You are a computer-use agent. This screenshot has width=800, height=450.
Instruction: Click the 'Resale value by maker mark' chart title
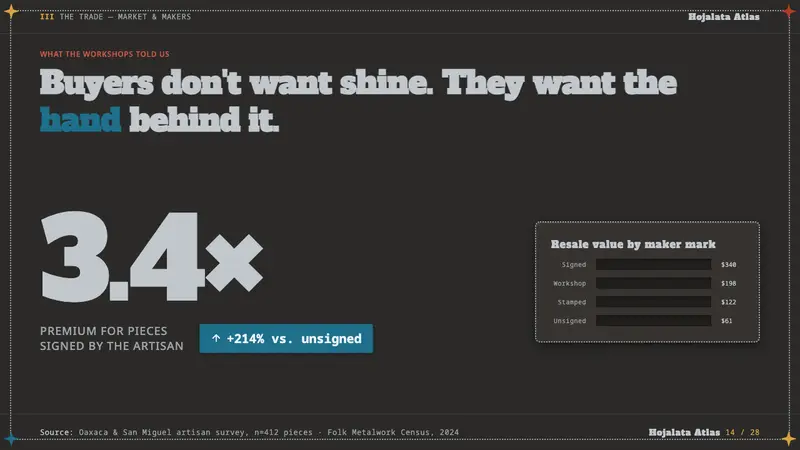click(633, 244)
